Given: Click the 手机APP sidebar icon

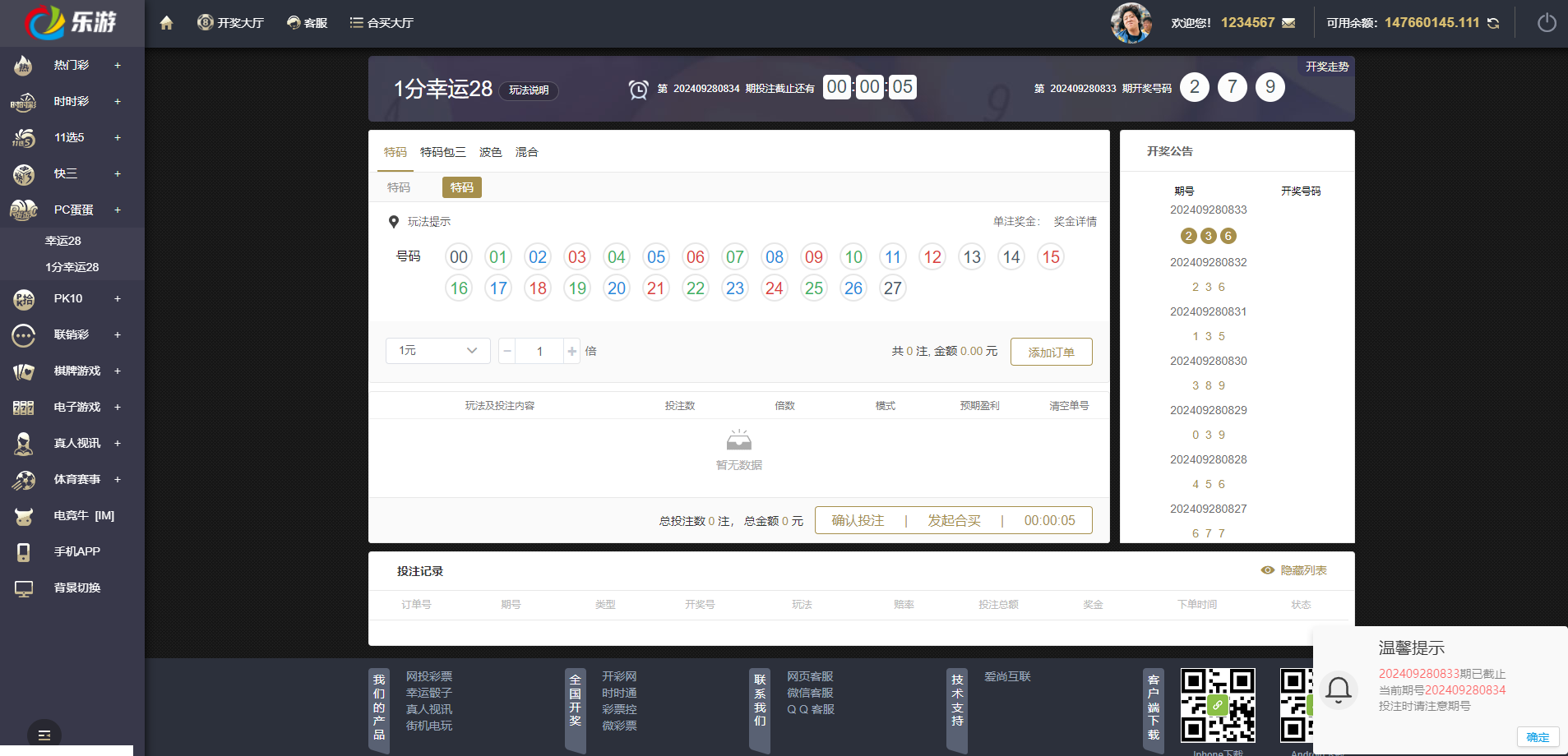Looking at the screenshot, I should (x=25, y=551).
